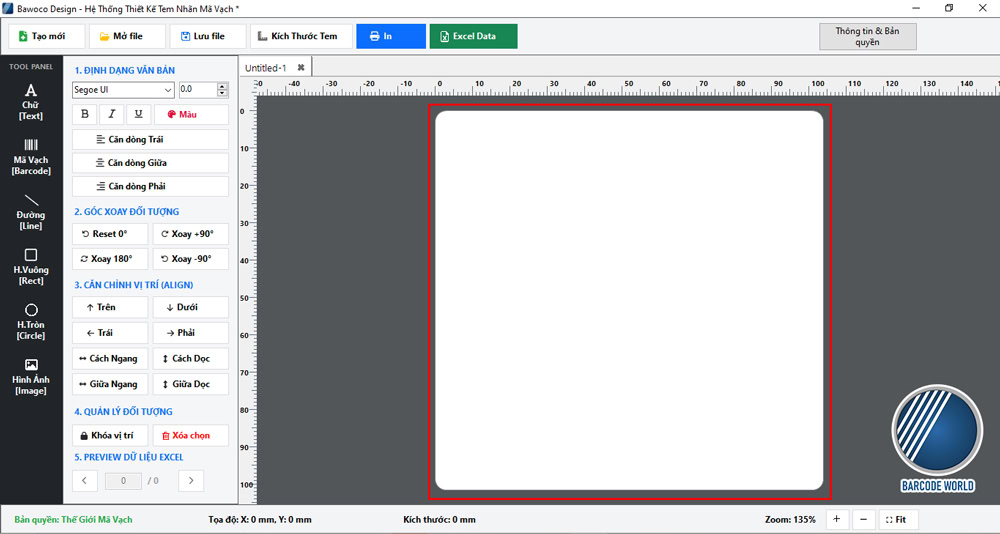This screenshot has width=1000, height=534.
Task: Select the Đường [Line] tool
Action: [x=31, y=212]
